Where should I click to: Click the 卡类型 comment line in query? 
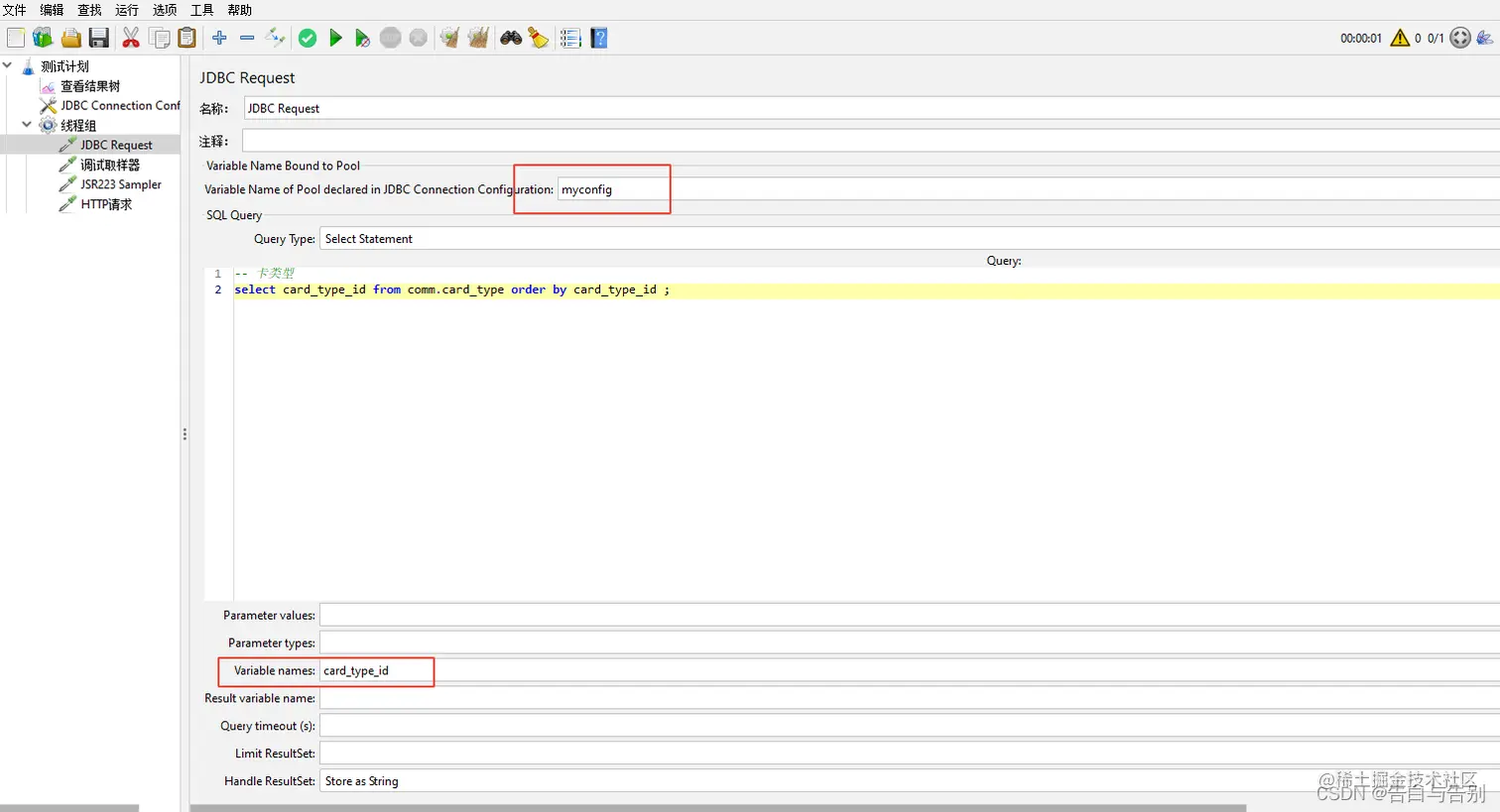click(x=265, y=274)
